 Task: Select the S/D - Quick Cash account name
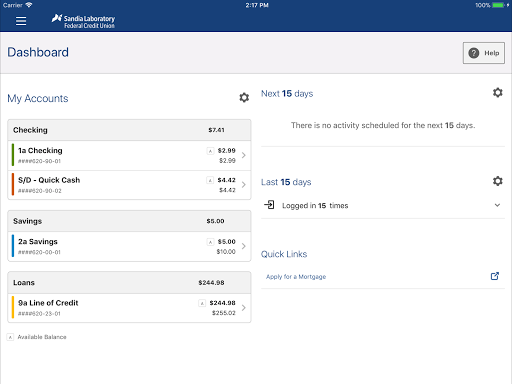click(49, 180)
